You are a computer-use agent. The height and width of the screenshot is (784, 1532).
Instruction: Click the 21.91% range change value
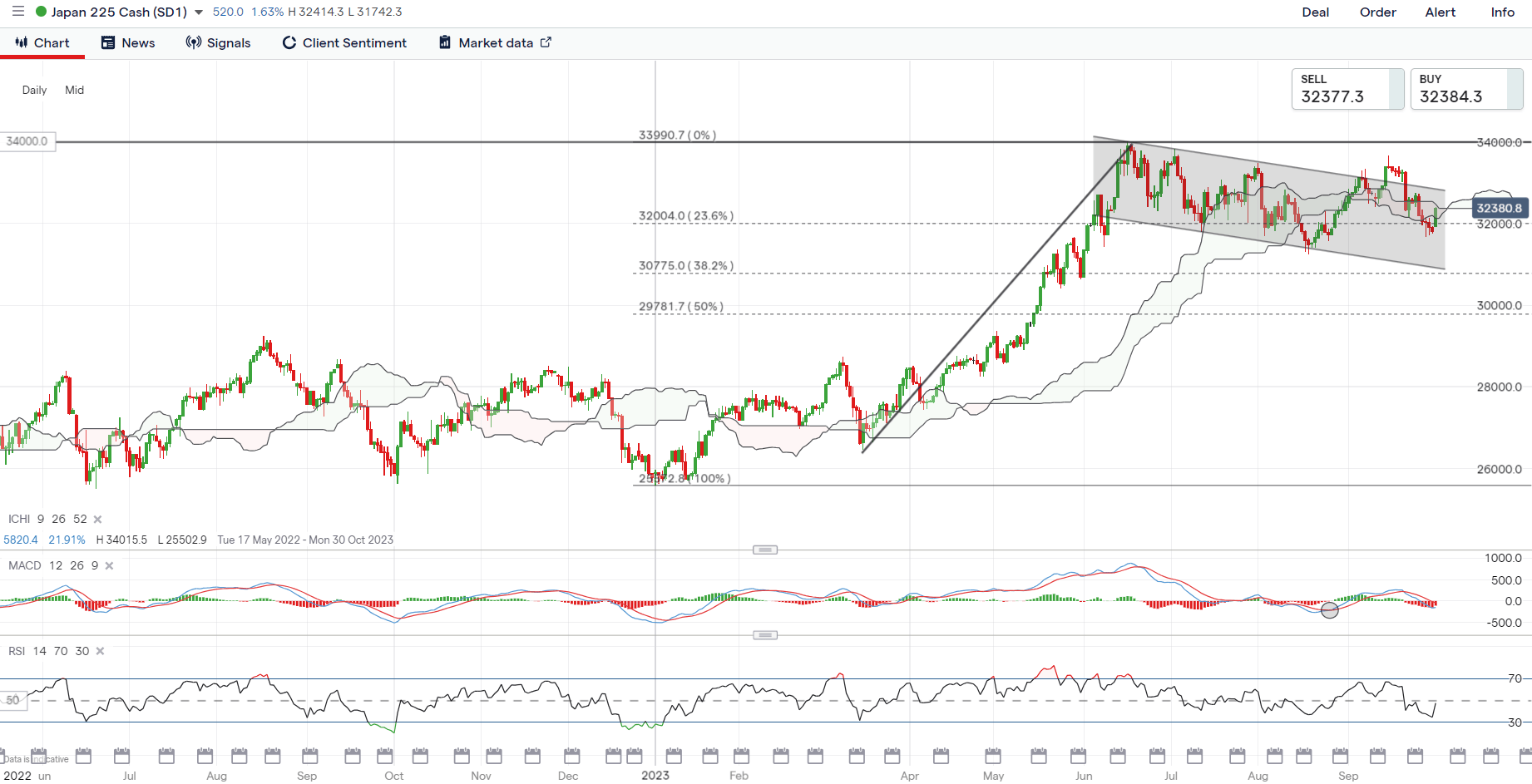tap(67, 540)
